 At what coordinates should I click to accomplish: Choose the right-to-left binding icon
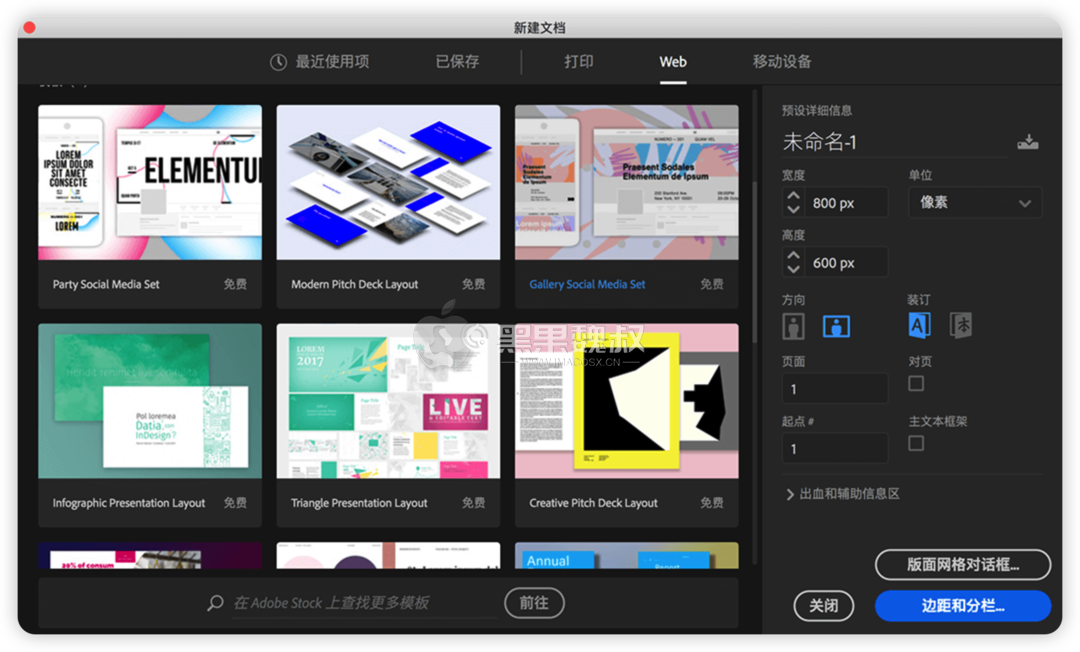pyautogui.click(x=960, y=325)
